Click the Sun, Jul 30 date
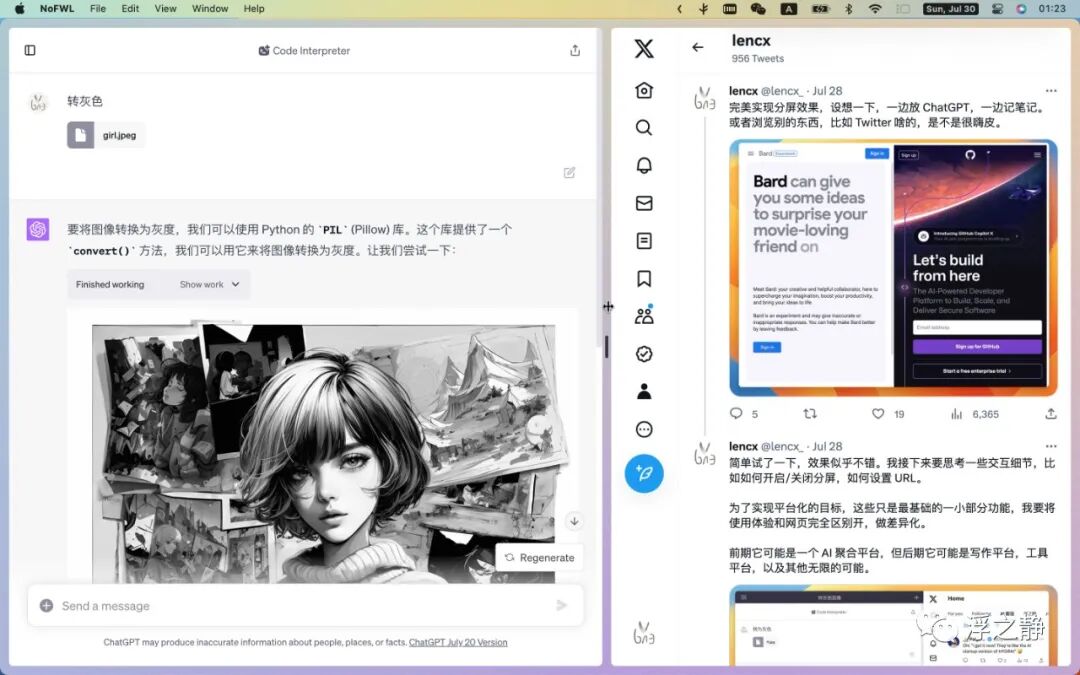This screenshot has height=675, width=1080. pyautogui.click(x=951, y=8)
